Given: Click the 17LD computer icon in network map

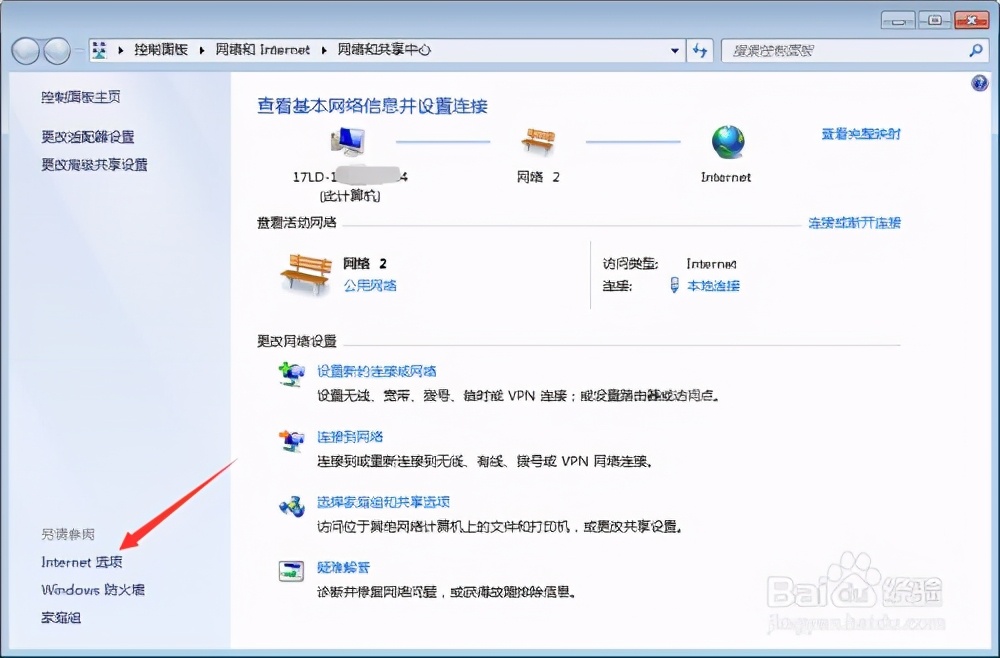Looking at the screenshot, I should click(350, 142).
